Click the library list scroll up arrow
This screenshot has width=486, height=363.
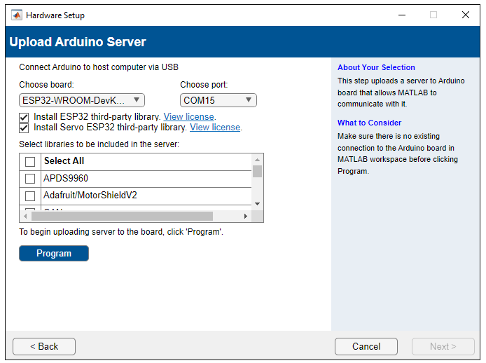(x=257, y=160)
